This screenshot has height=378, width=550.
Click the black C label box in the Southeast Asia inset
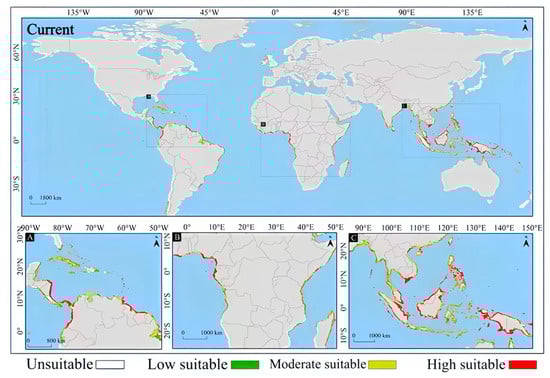click(x=354, y=238)
